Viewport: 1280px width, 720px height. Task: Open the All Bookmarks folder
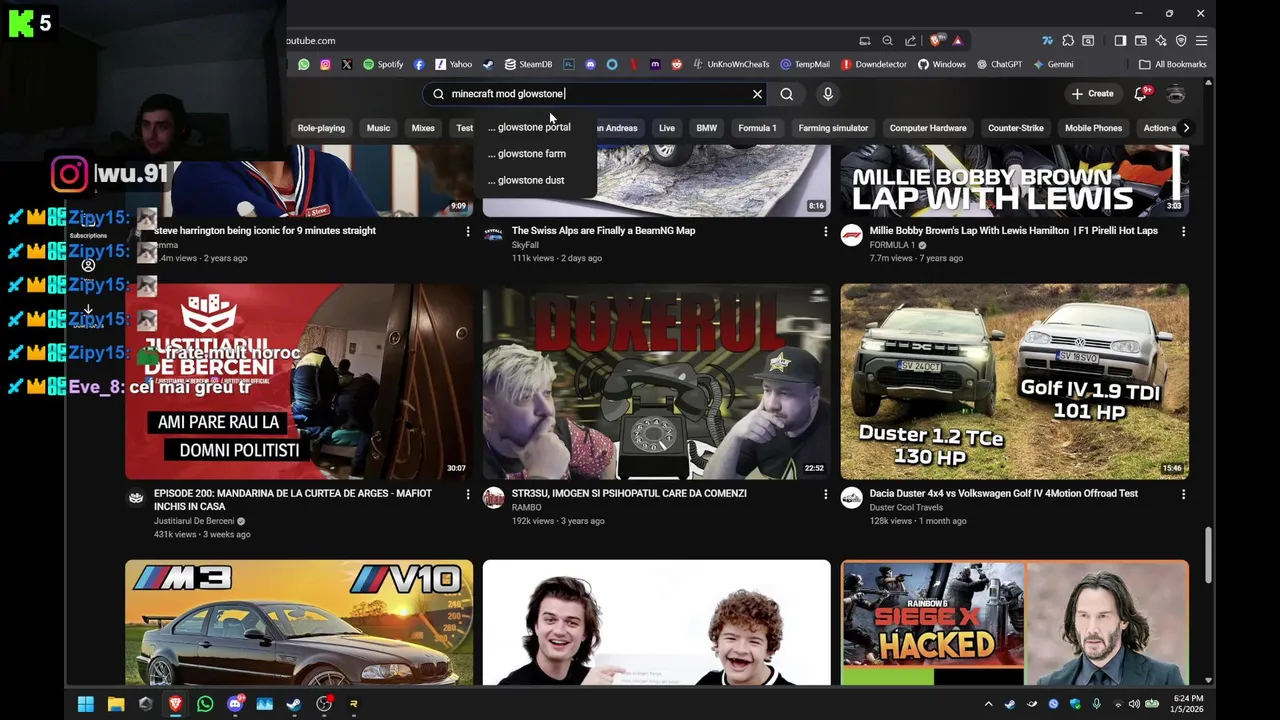[1173, 64]
